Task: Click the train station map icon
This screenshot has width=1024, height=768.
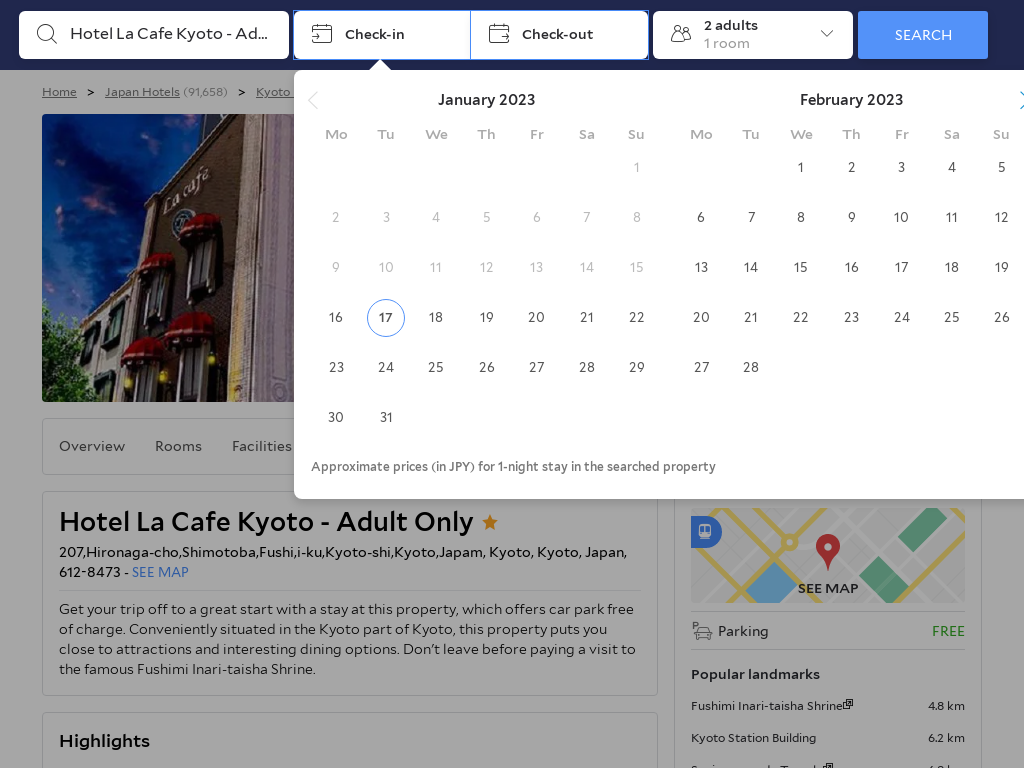Action: pyautogui.click(x=705, y=530)
